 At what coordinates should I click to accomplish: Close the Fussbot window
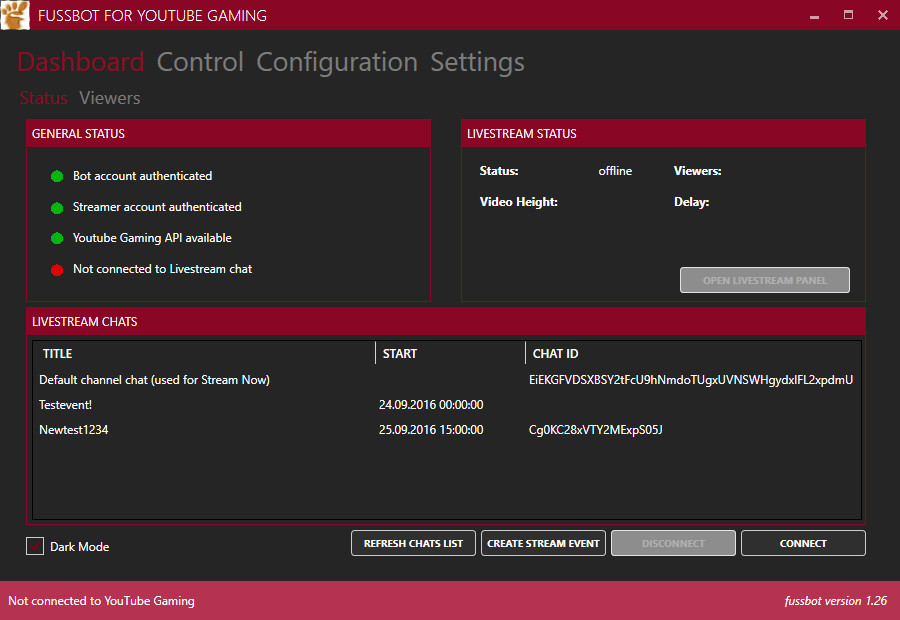point(883,15)
